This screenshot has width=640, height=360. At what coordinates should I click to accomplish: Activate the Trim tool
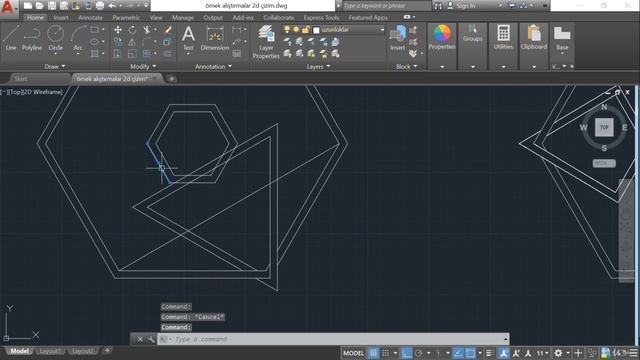(x=147, y=30)
